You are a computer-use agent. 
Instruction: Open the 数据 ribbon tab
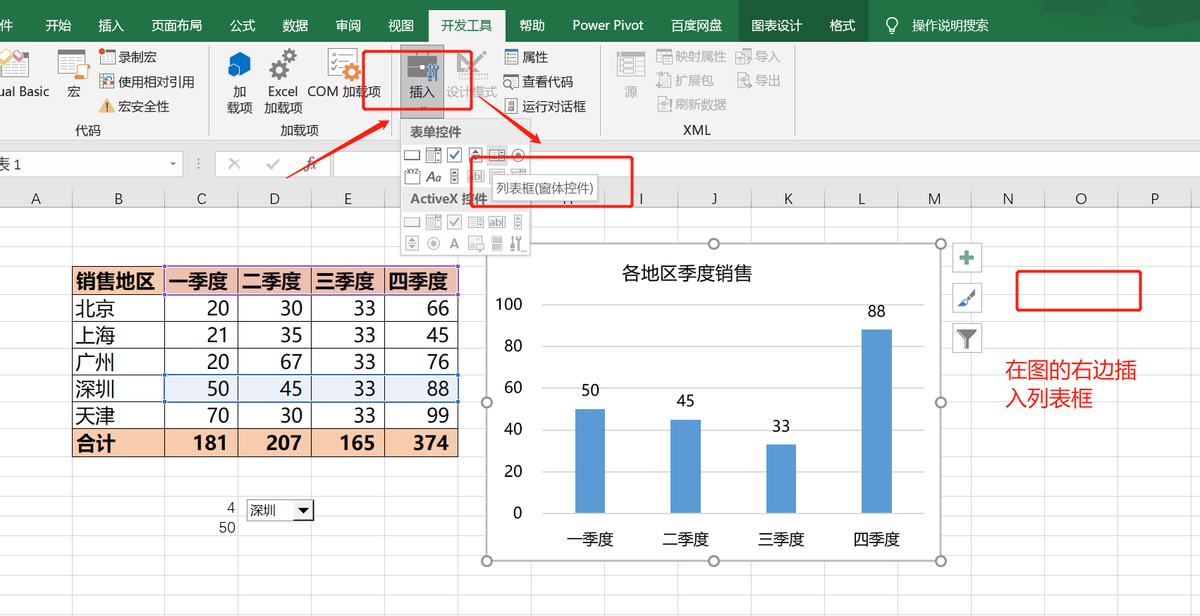tap(295, 25)
